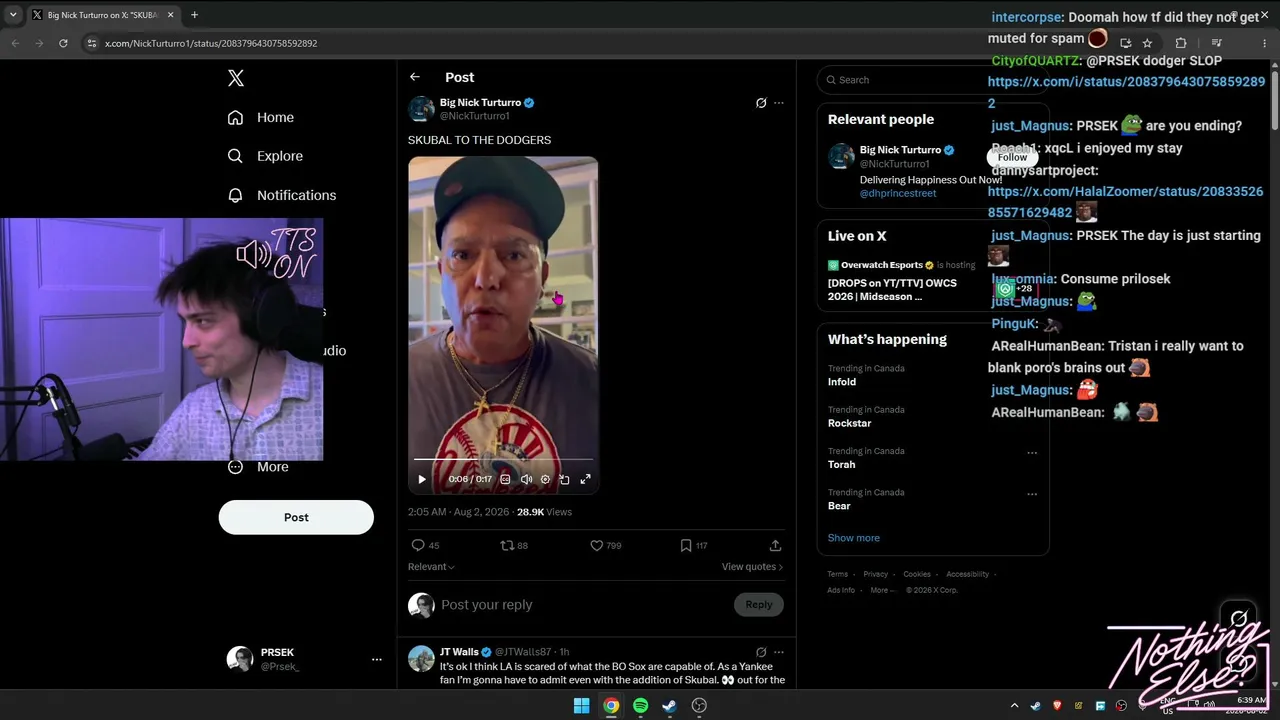
Task: Click the x.com URL in address bar
Action: coord(211,43)
